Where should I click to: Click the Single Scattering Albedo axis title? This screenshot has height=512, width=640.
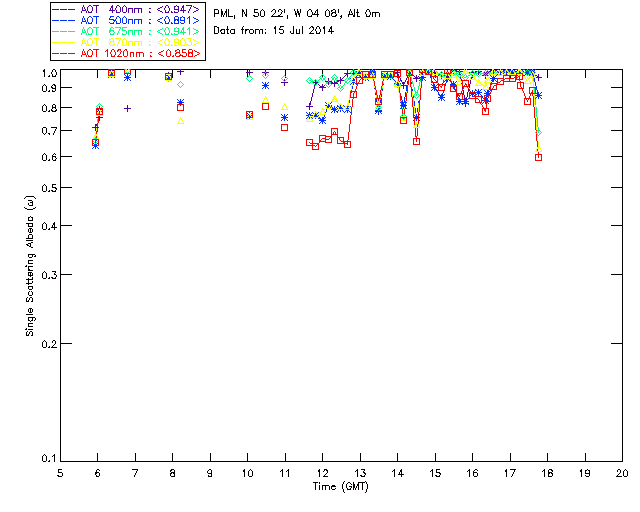pyautogui.click(x=30, y=266)
